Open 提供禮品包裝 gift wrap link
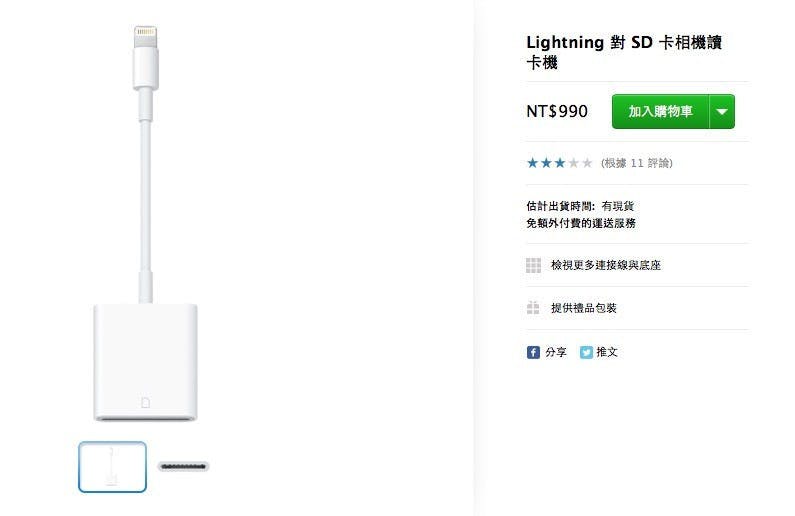This screenshot has height=516, width=795. (x=584, y=308)
